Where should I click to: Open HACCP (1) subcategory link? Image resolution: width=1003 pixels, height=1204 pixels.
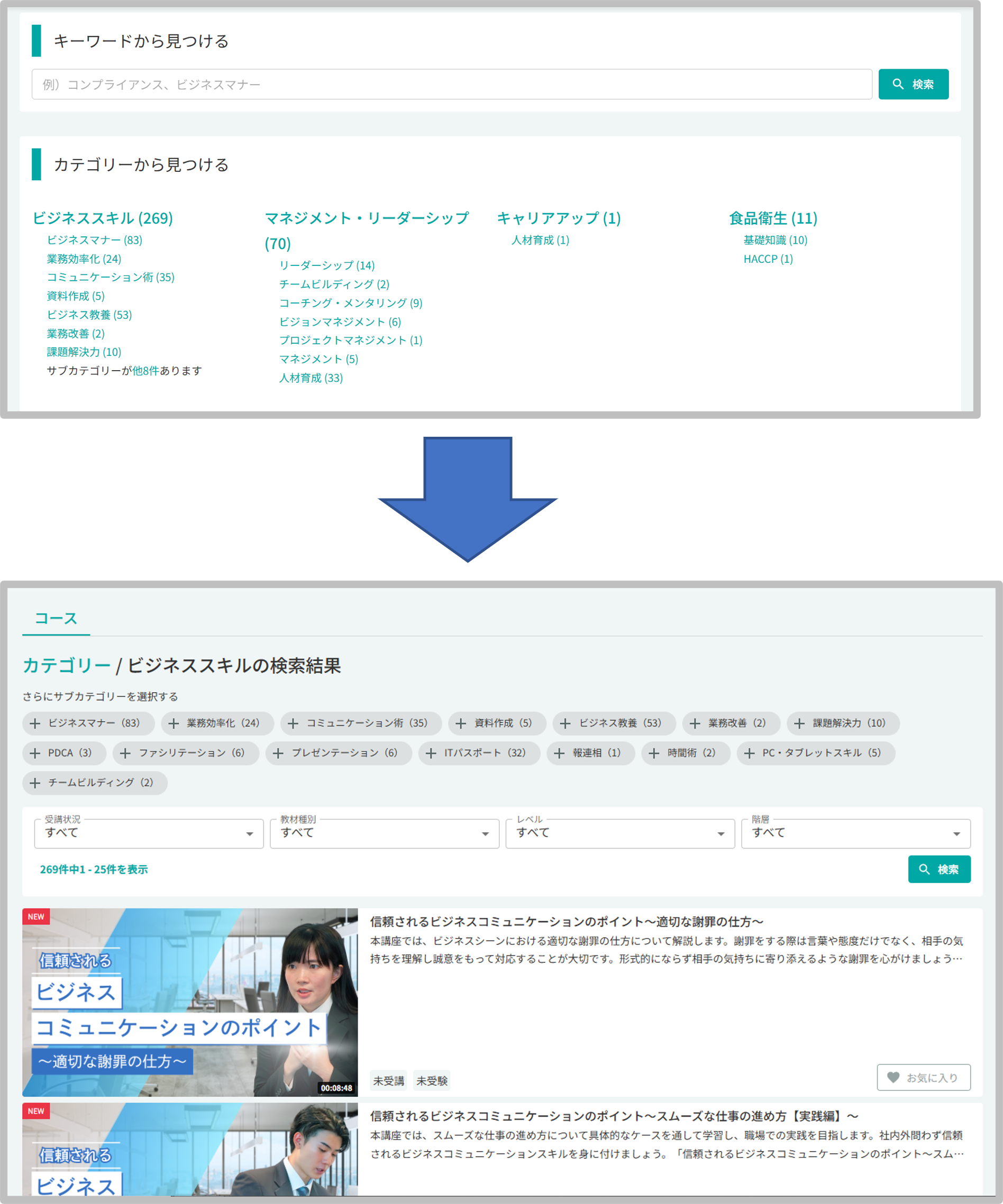coord(769,259)
